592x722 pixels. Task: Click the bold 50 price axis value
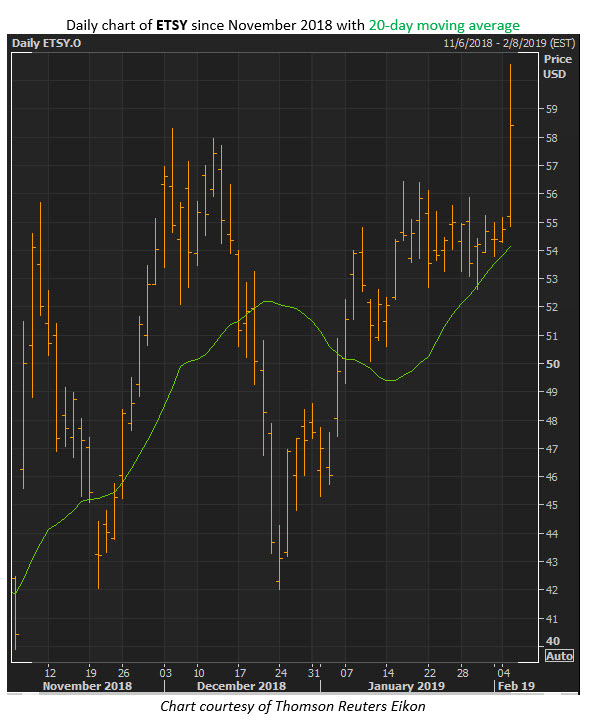[x=552, y=364]
